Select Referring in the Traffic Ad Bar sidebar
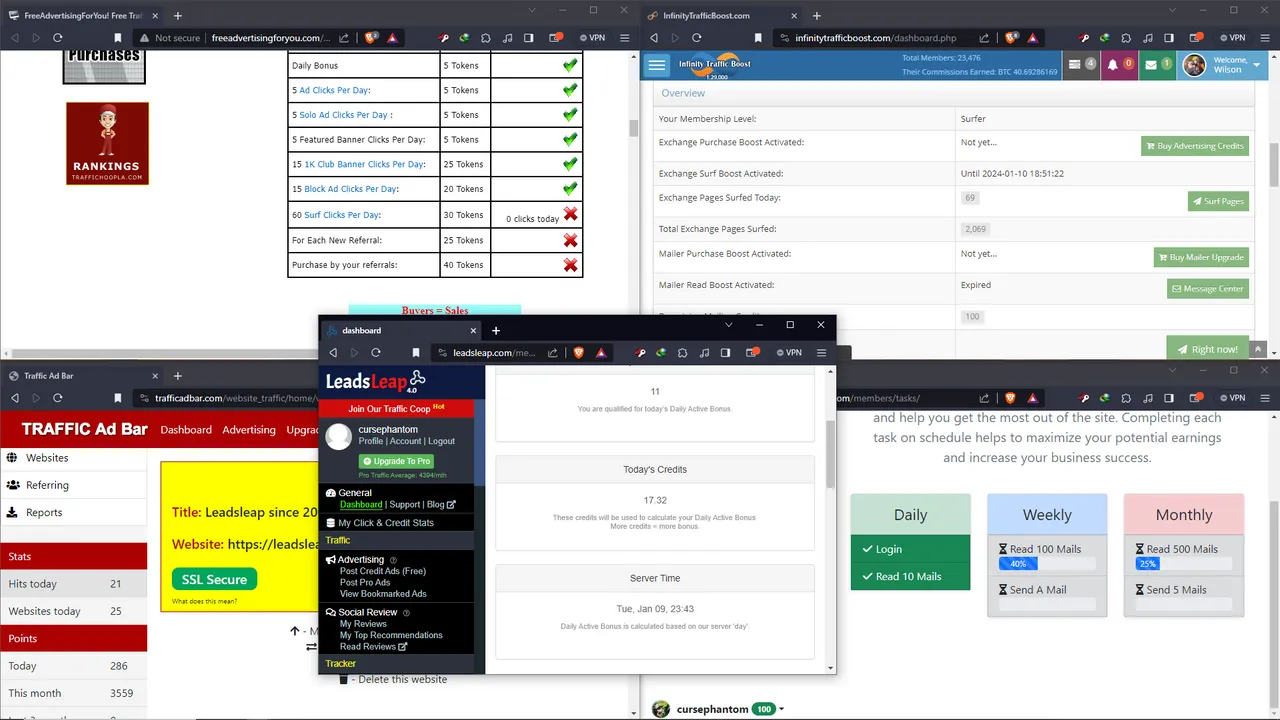Viewport: 1280px width, 720px height. click(x=73, y=485)
